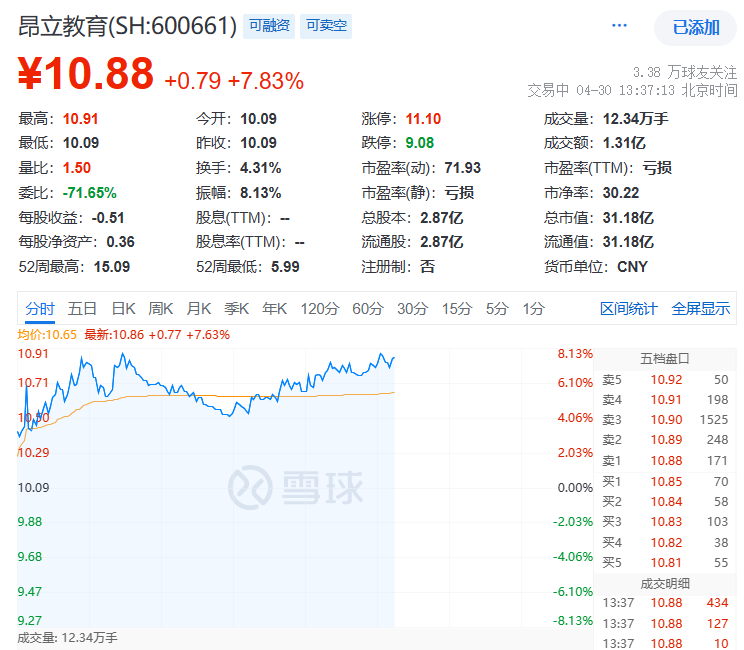Select the 卖1 order row at 10.88
Image resolution: width=744 pixels, height=650 pixels.
coord(665,460)
